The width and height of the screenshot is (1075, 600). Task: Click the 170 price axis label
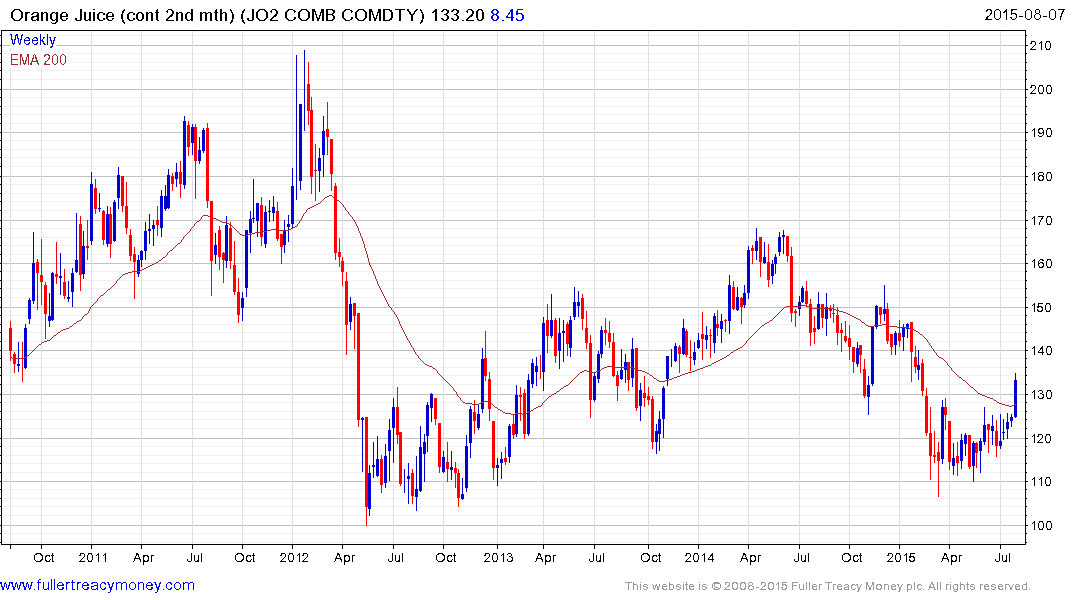coord(1041,221)
